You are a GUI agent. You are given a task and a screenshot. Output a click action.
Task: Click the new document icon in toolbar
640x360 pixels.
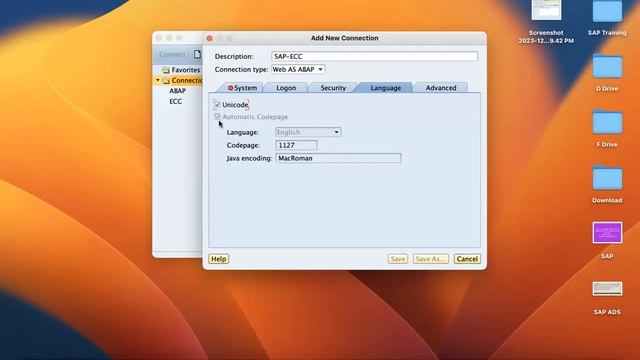tap(198, 54)
